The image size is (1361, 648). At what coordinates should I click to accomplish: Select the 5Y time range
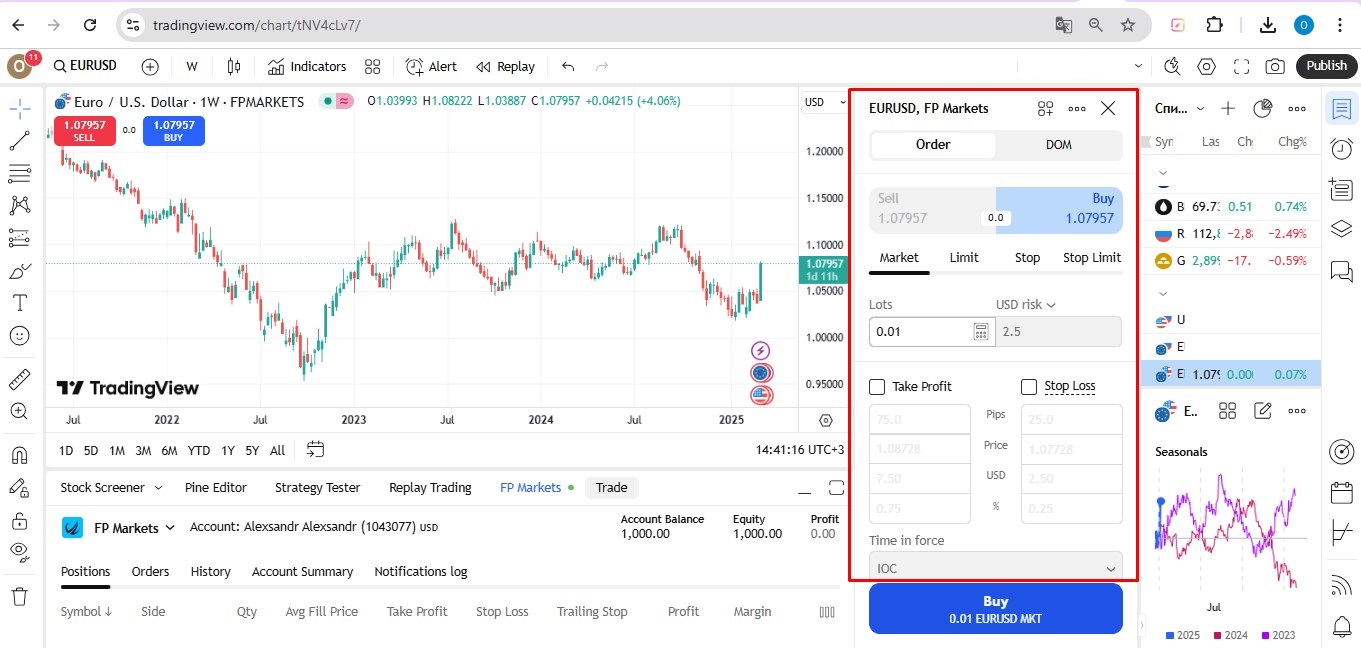click(252, 450)
